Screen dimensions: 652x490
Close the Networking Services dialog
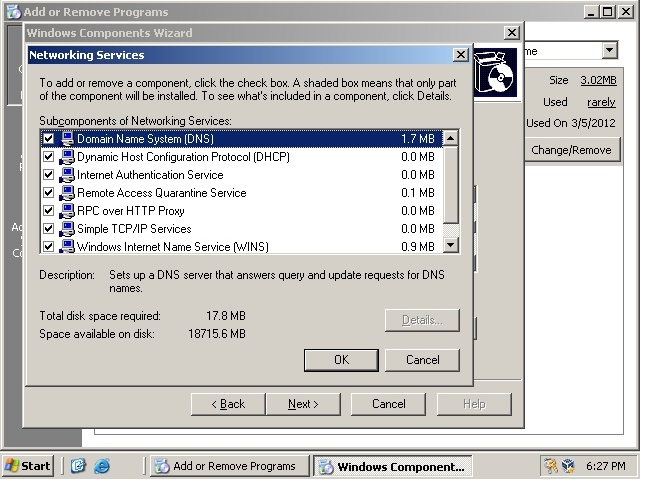[461, 54]
